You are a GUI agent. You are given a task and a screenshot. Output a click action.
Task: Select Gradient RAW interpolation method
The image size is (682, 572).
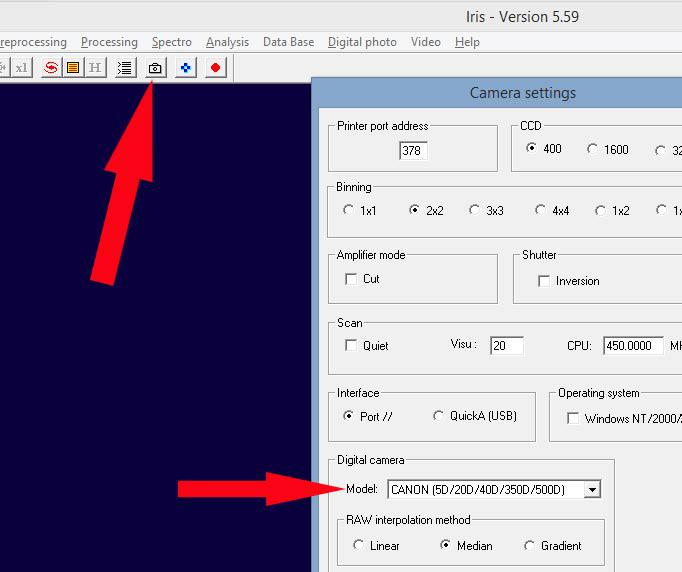529,545
